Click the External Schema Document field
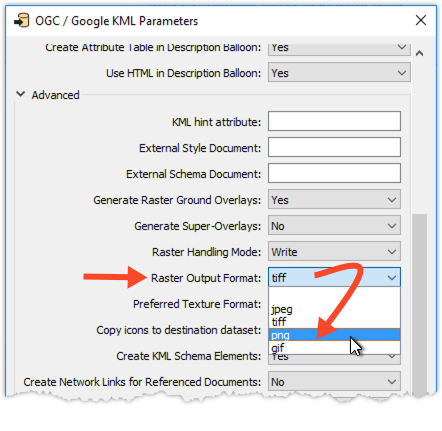This screenshot has width=442, height=431. (334, 173)
